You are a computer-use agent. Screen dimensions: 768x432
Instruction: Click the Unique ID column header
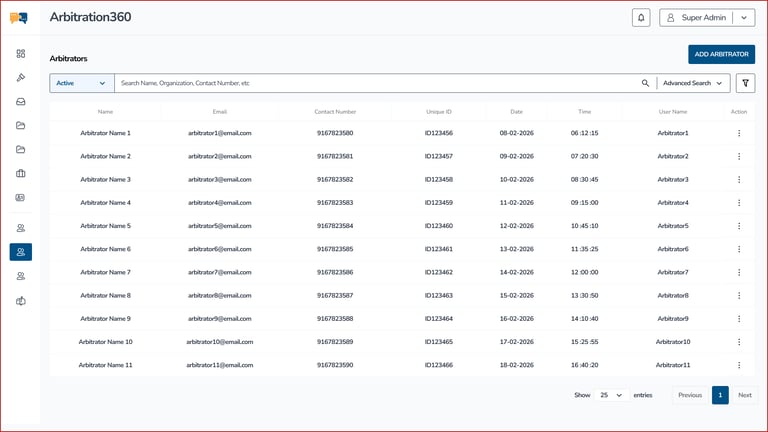click(439, 112)
